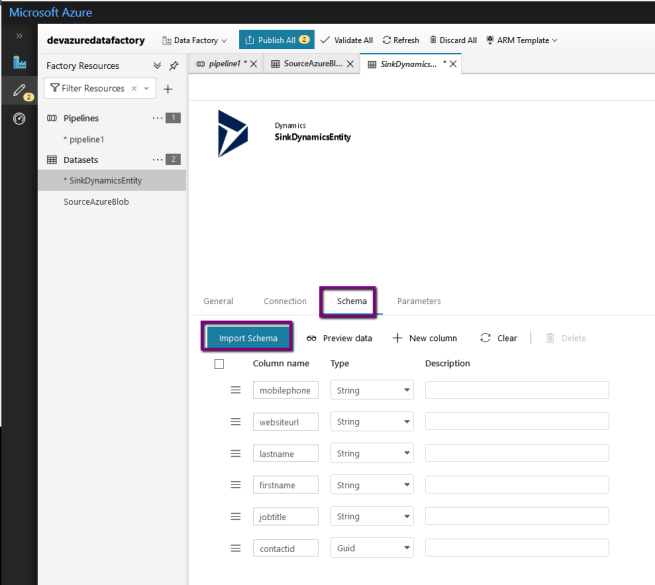Switch to the Connection tab
Image resolution: width=655 pixels, height=585 pixels.
point(285,301)
